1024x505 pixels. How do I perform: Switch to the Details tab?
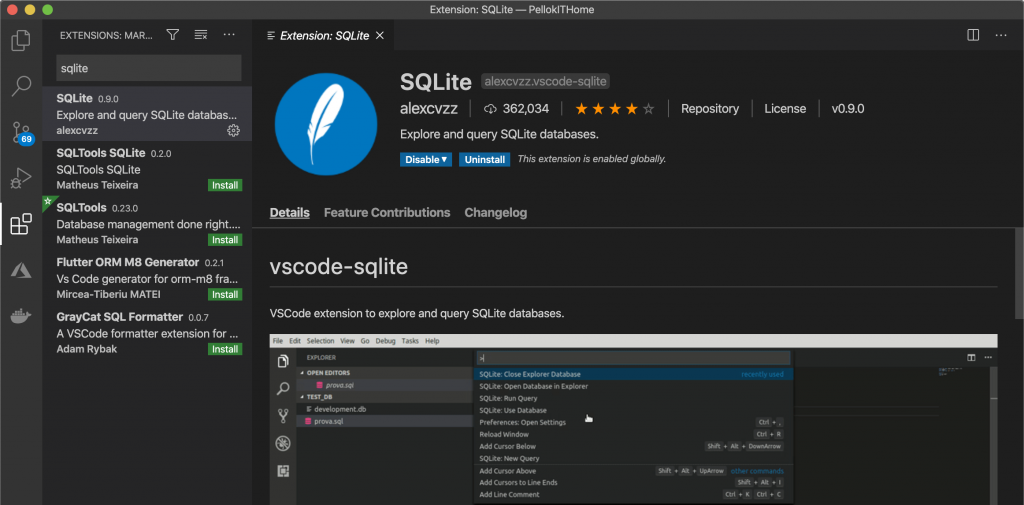coord(289,213)
